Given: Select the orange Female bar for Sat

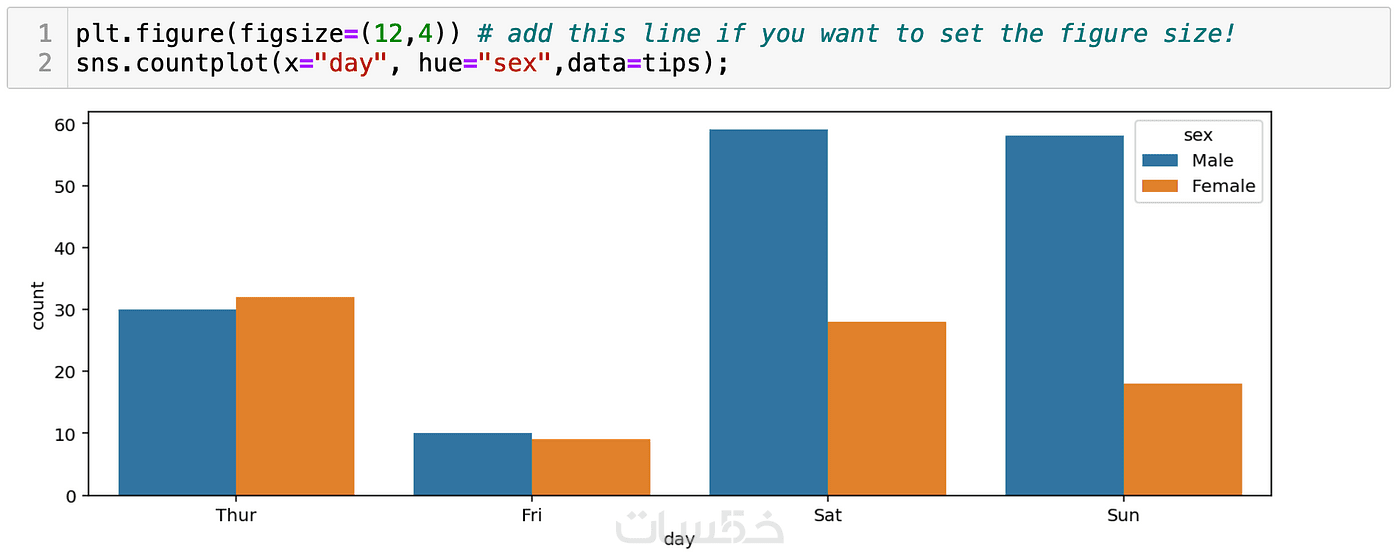Looking at the screenshot, I should pyautogui.click(x=886, y=408).
